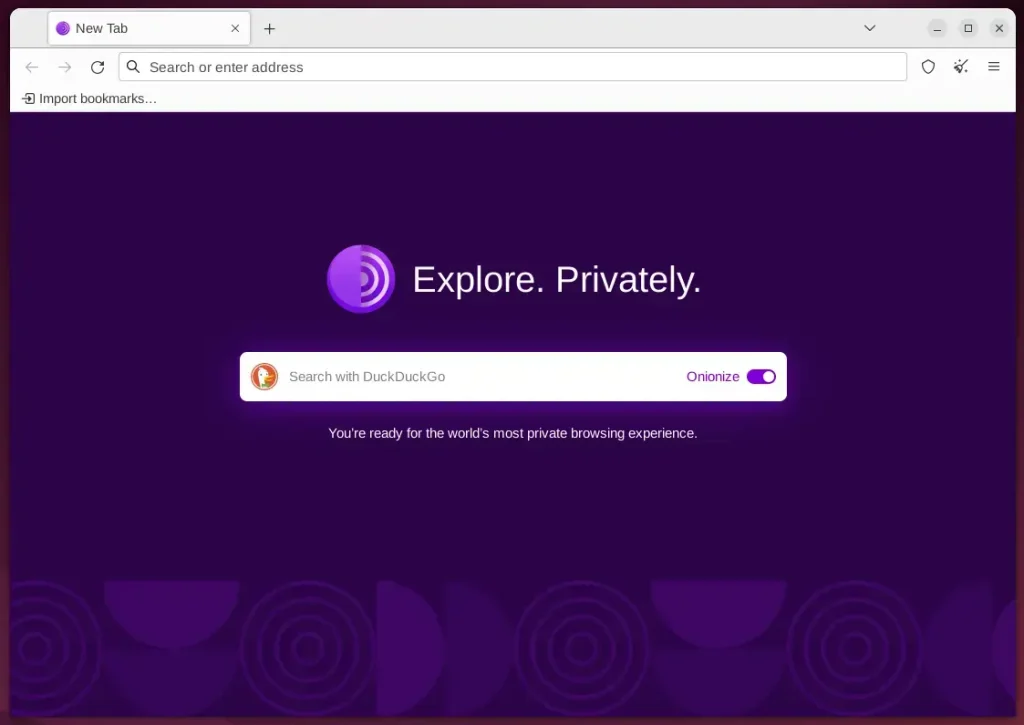Click the Tor favicon on New Tab
The image size is (1024, 725).
(63, 29)
